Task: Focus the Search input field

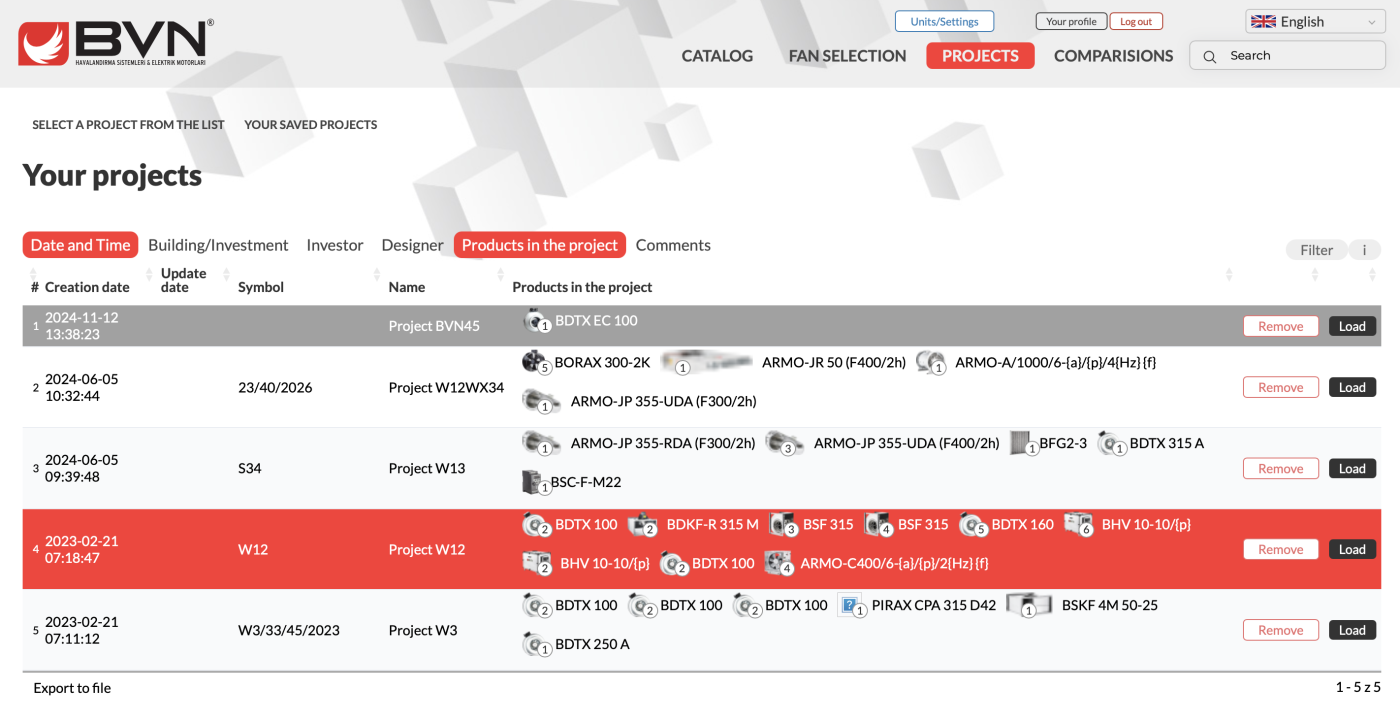Action: pos(1288,56)
